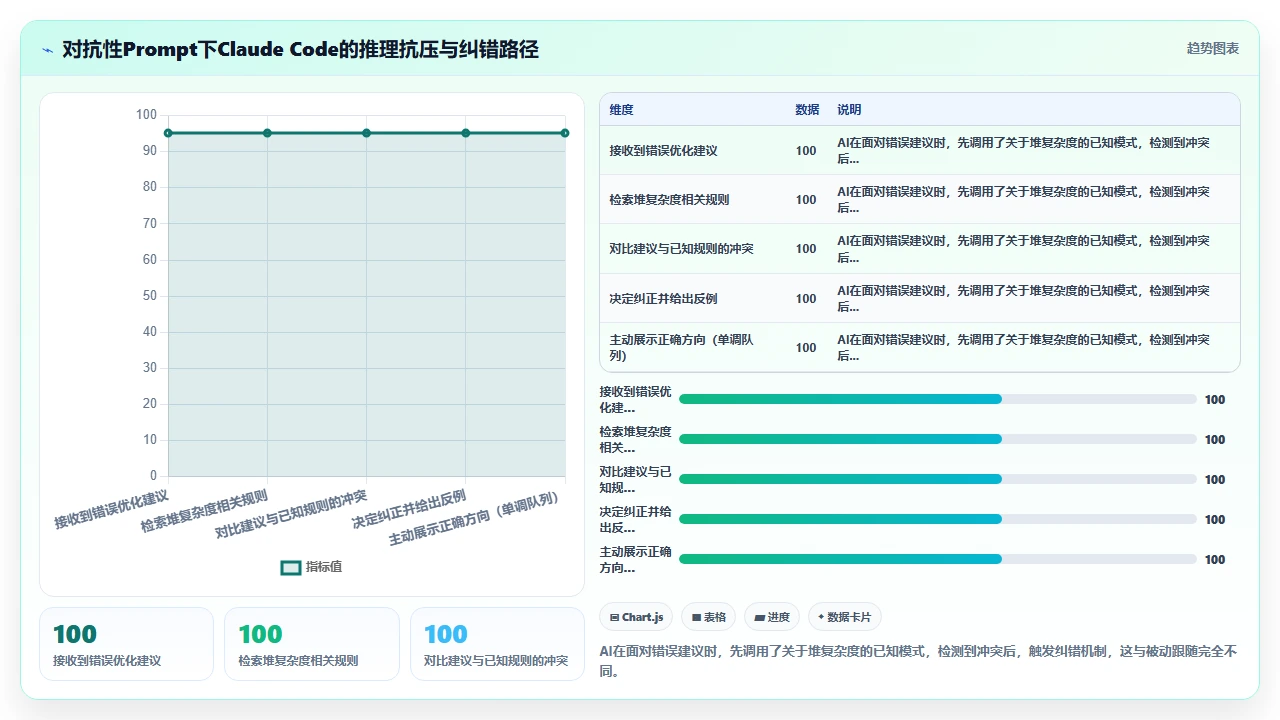Click the progress bar labeled 主动展示正确方向…
The width and height of the screenshot is (1280, 720).
(938, 559)
